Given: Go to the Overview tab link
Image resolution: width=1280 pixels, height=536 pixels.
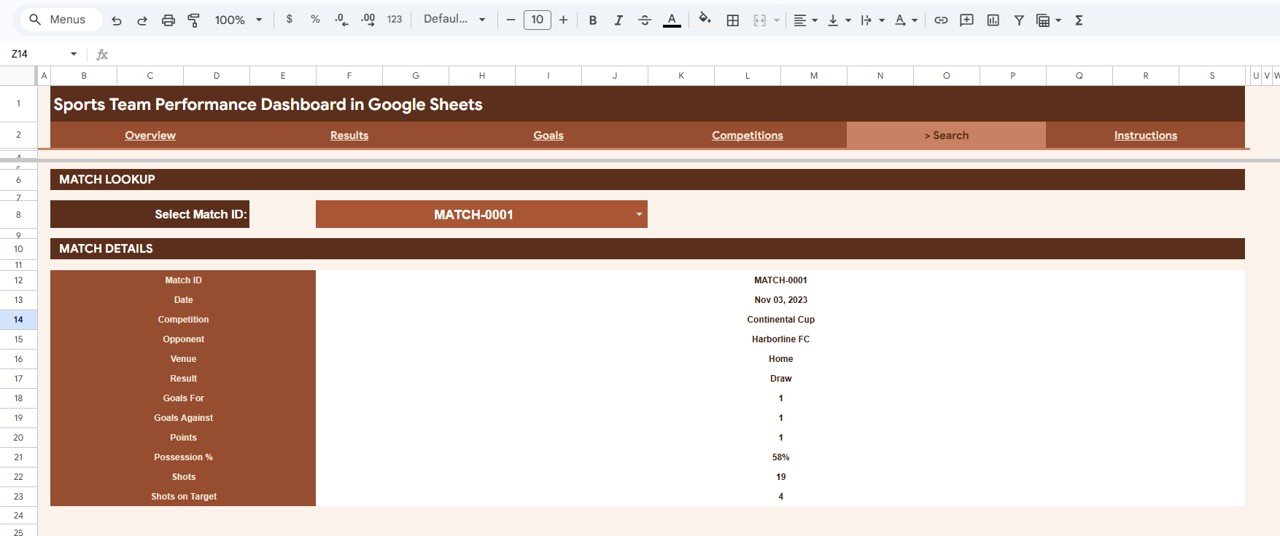Looking at the screenshot, I should coord(150,136).
